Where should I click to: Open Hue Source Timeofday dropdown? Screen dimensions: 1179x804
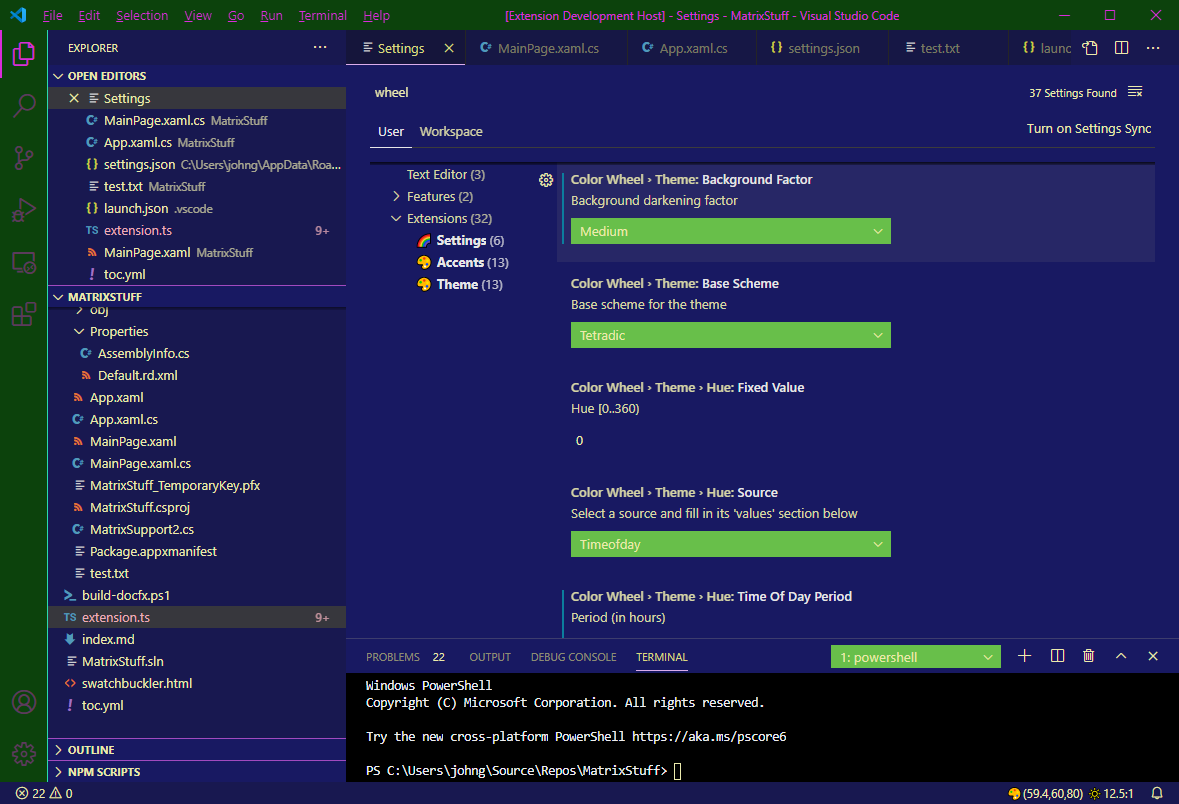[x=730, y=545]
